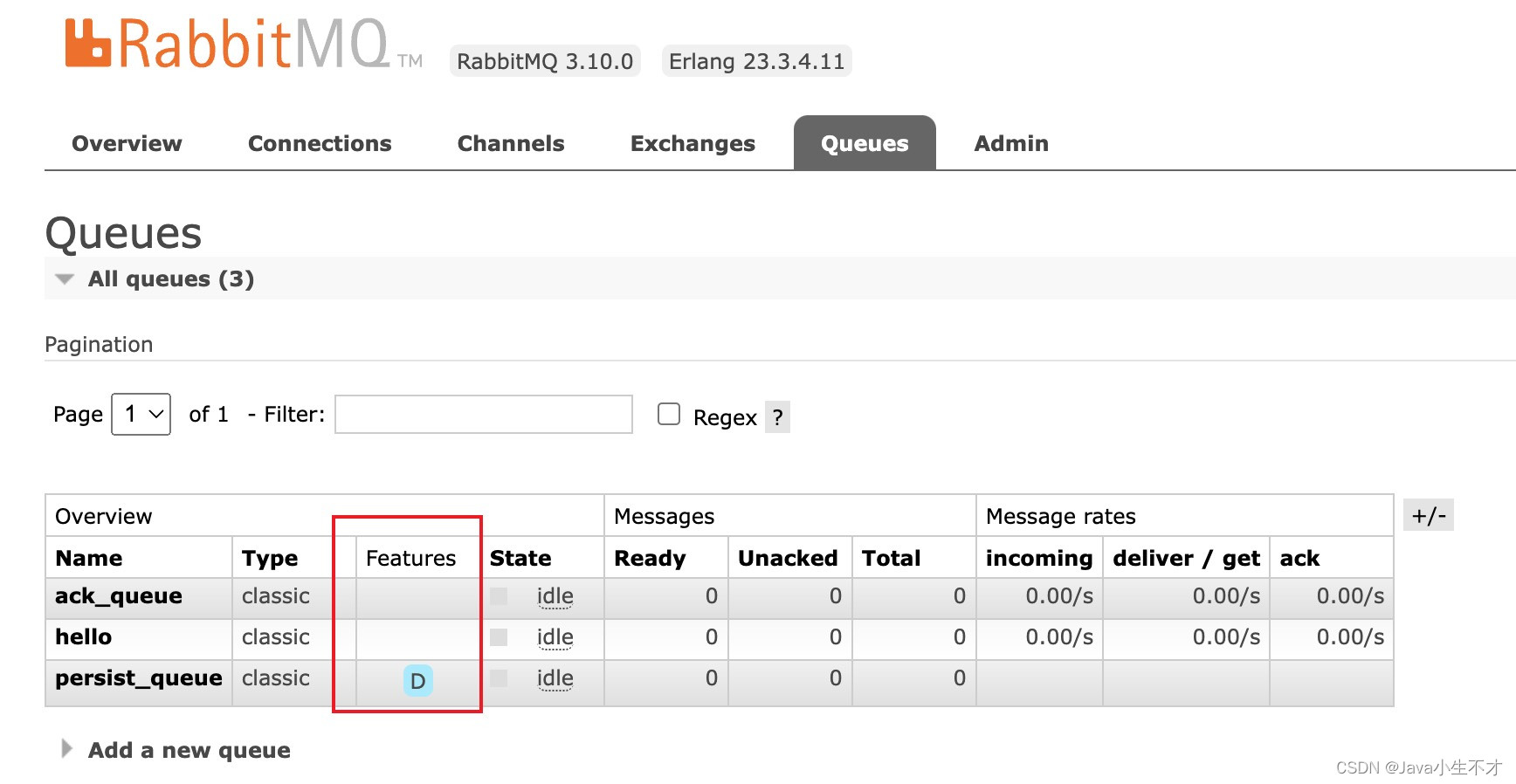Switch to the Overview tab
The height and width of the screenshot is (784, 1516).
click(x=127, y=143)
